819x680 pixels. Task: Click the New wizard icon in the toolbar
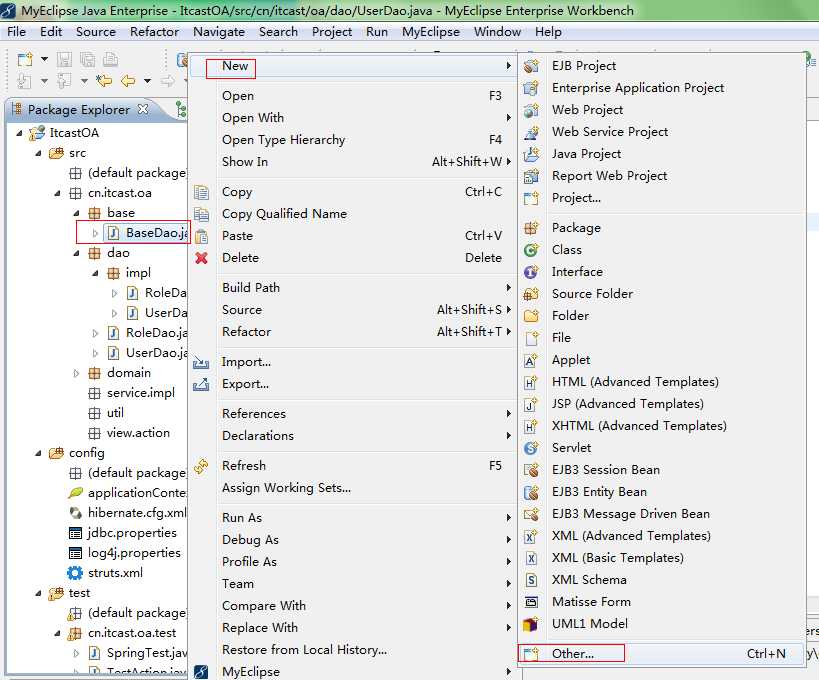click(25, 60)
